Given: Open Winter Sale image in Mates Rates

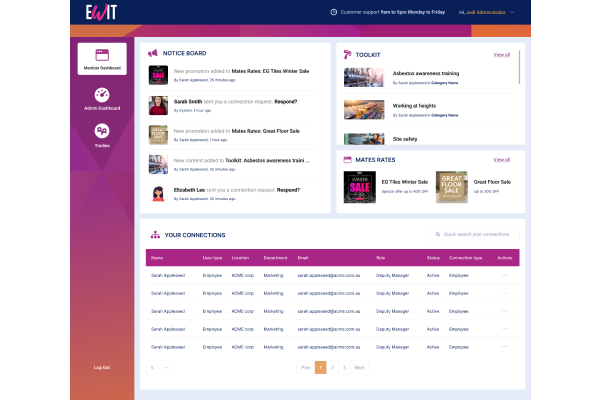Looking at the screenshot, I should 360,187.
